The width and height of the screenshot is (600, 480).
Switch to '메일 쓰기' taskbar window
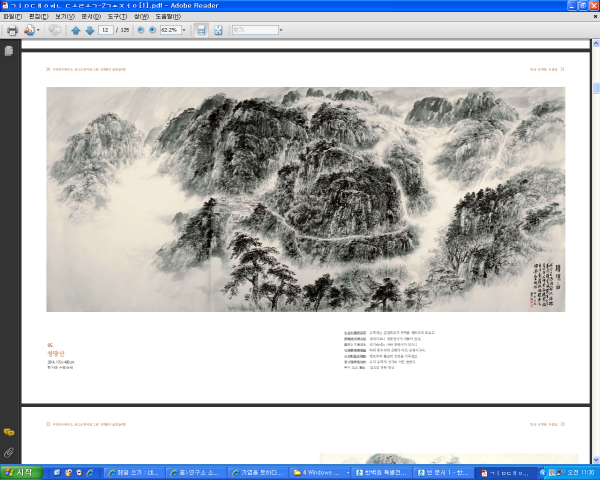[x=134, y=473]
